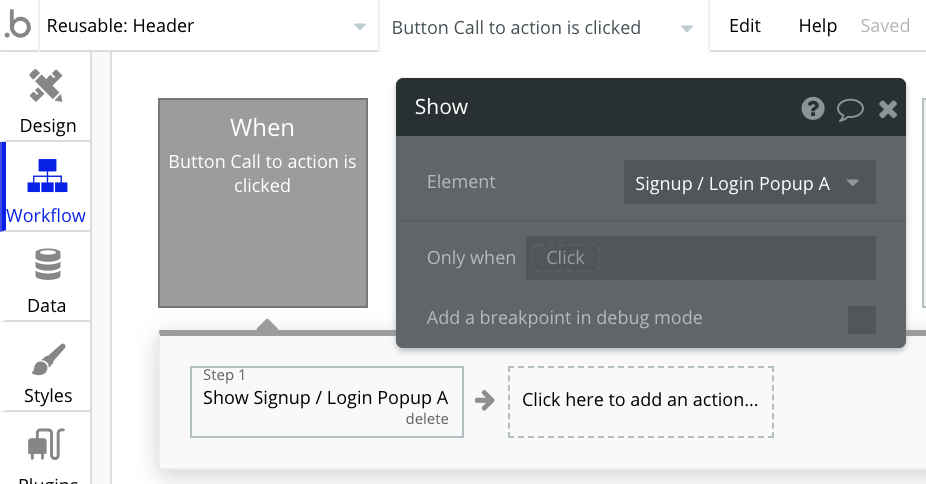Open the Plugins tab
Viewport: 926px width, 484px height.
pyautogui.click(x=47, y=455)
